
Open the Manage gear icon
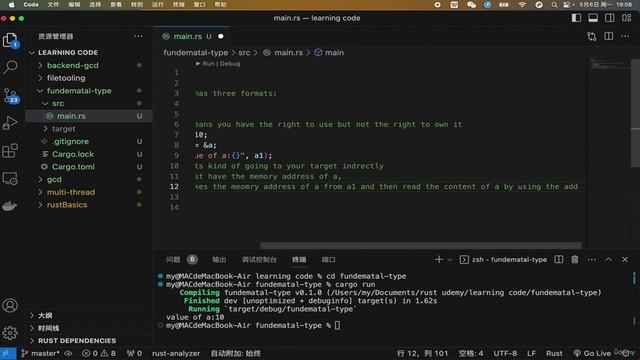tap(10, 333)
